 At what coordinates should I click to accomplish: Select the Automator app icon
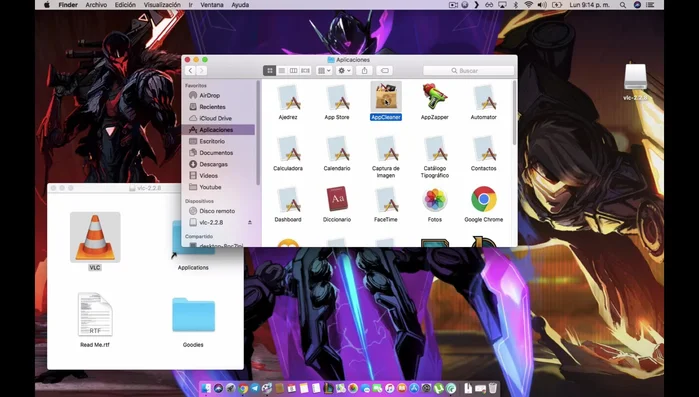484,97
